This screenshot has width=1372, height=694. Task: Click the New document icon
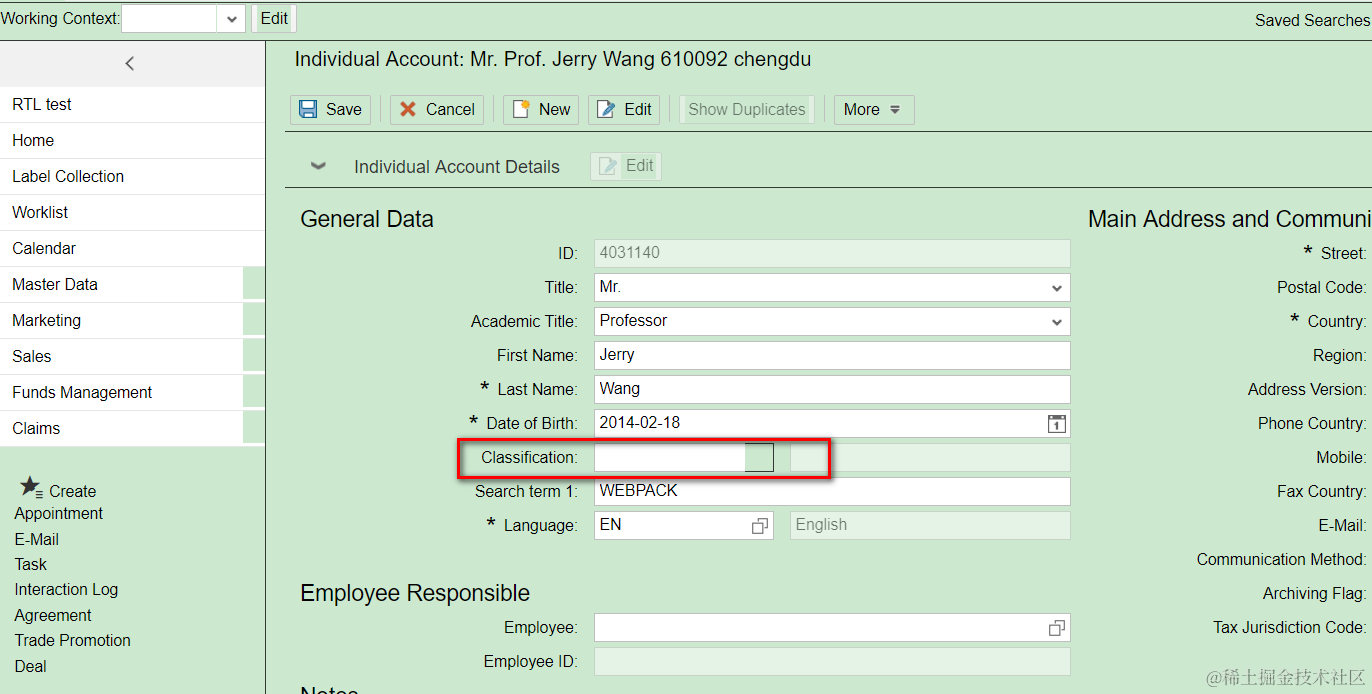521,110
